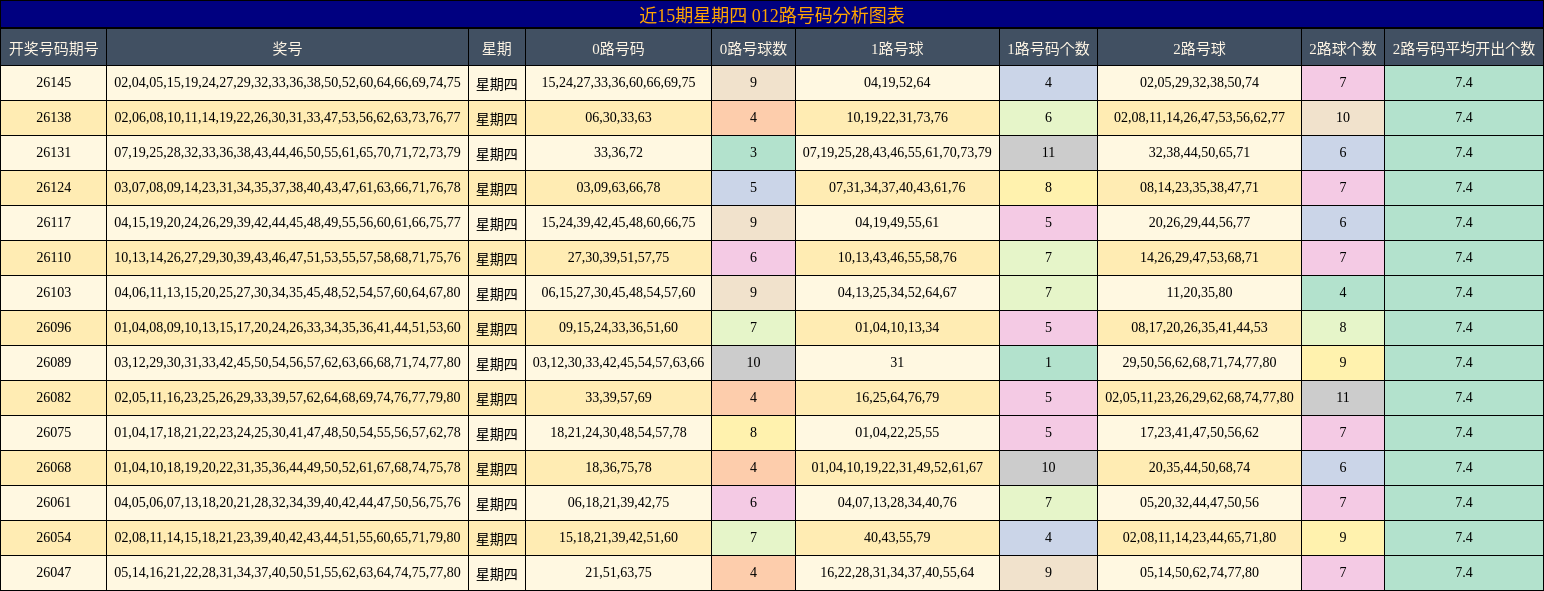Click the 奖号 cell starting 02,04,05,15,19

(x=287, y=83)
